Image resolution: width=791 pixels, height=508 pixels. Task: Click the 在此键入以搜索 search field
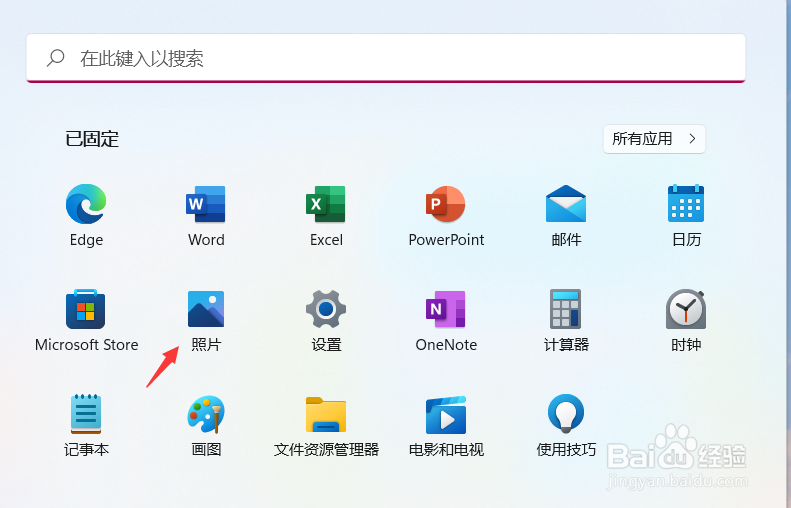386,58
